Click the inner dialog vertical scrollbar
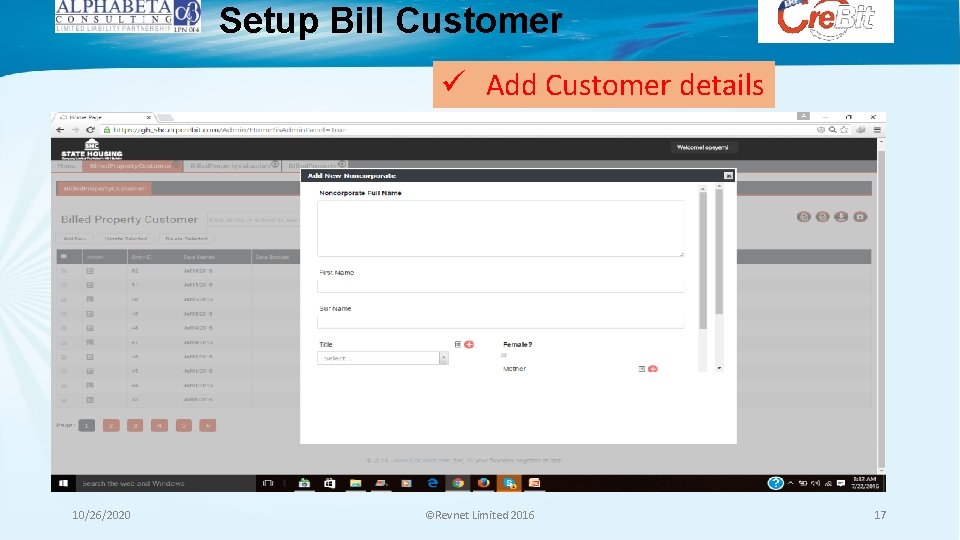 click(703, 261)
